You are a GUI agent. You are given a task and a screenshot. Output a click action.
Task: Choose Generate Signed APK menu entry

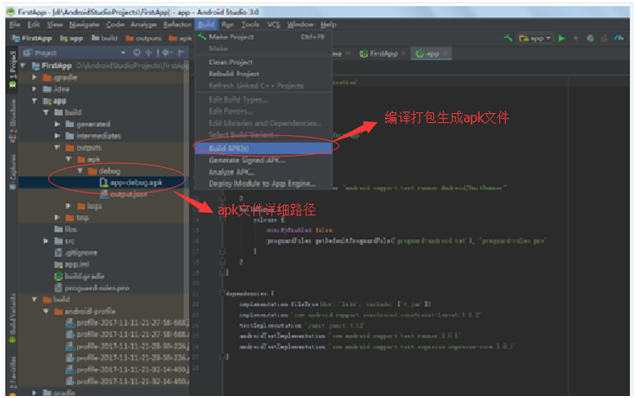click(x=247, y=160)
